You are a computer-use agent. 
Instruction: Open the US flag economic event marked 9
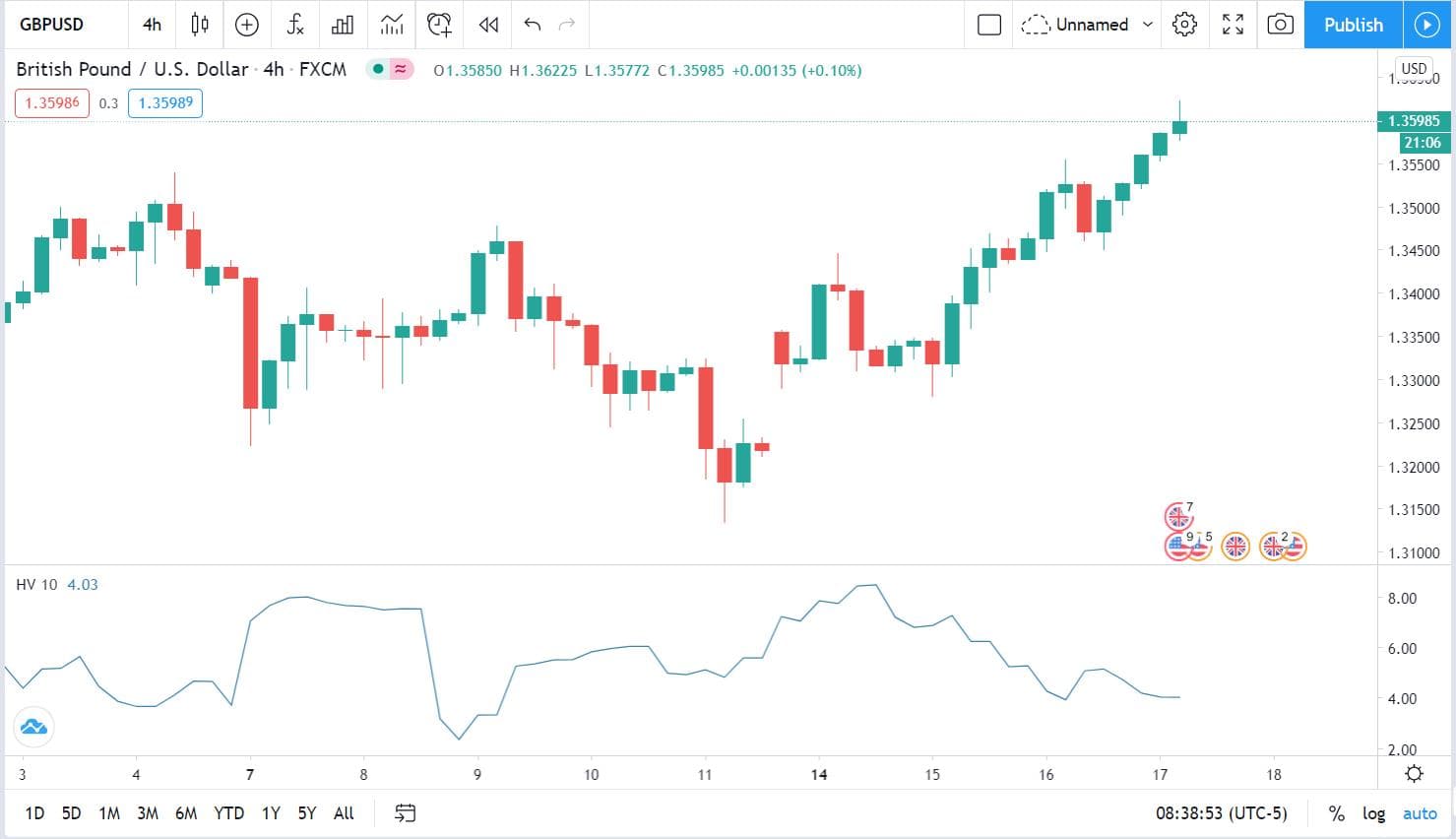coord(1178,546)
